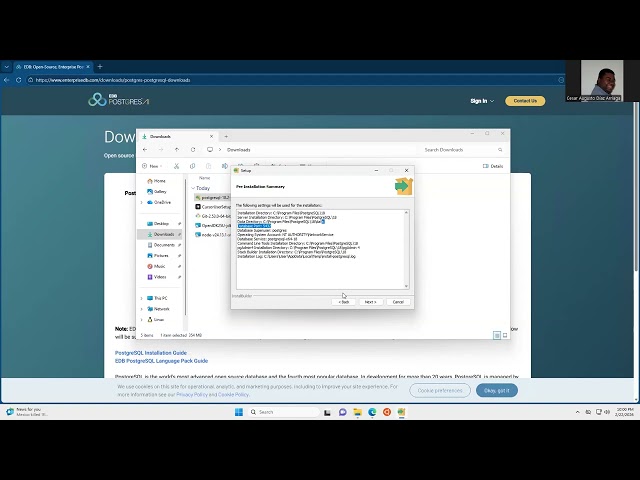This screenshot has width=640, height=480.
Task: Collapse the Today group in file list
Action: click(193, 188)
